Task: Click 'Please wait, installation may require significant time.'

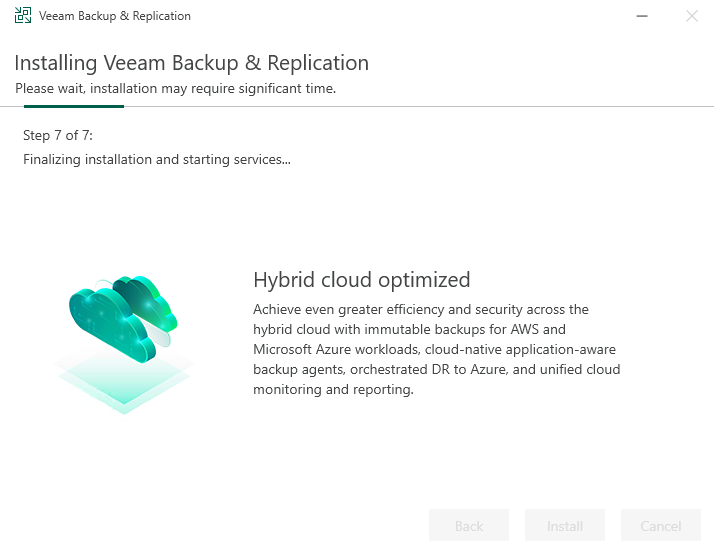Action: (x=175, y=88)
